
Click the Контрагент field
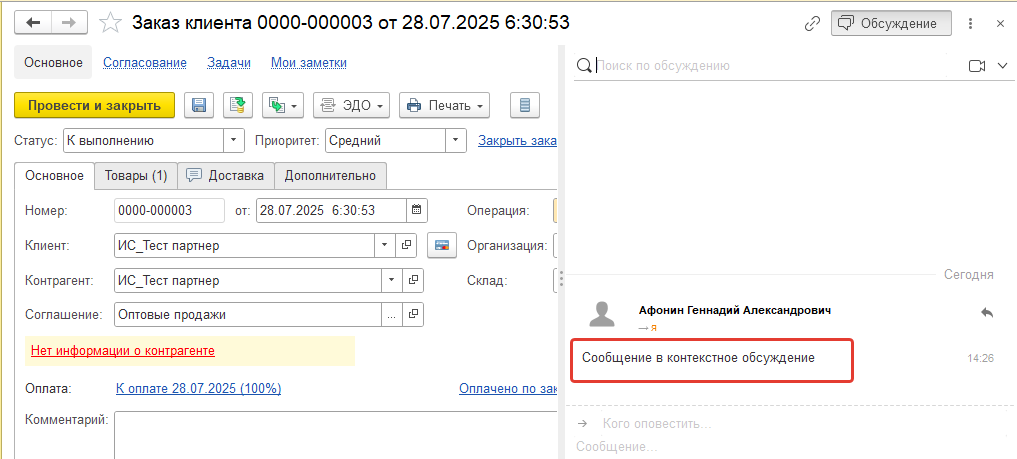tap(248, 281)
